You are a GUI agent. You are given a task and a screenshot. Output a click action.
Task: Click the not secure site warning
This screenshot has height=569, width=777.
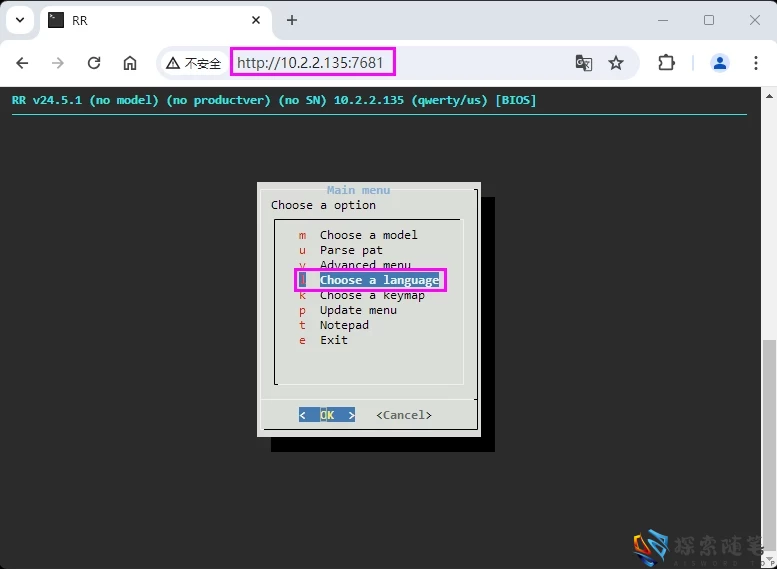pyautogui.click(x=193, y=63)
